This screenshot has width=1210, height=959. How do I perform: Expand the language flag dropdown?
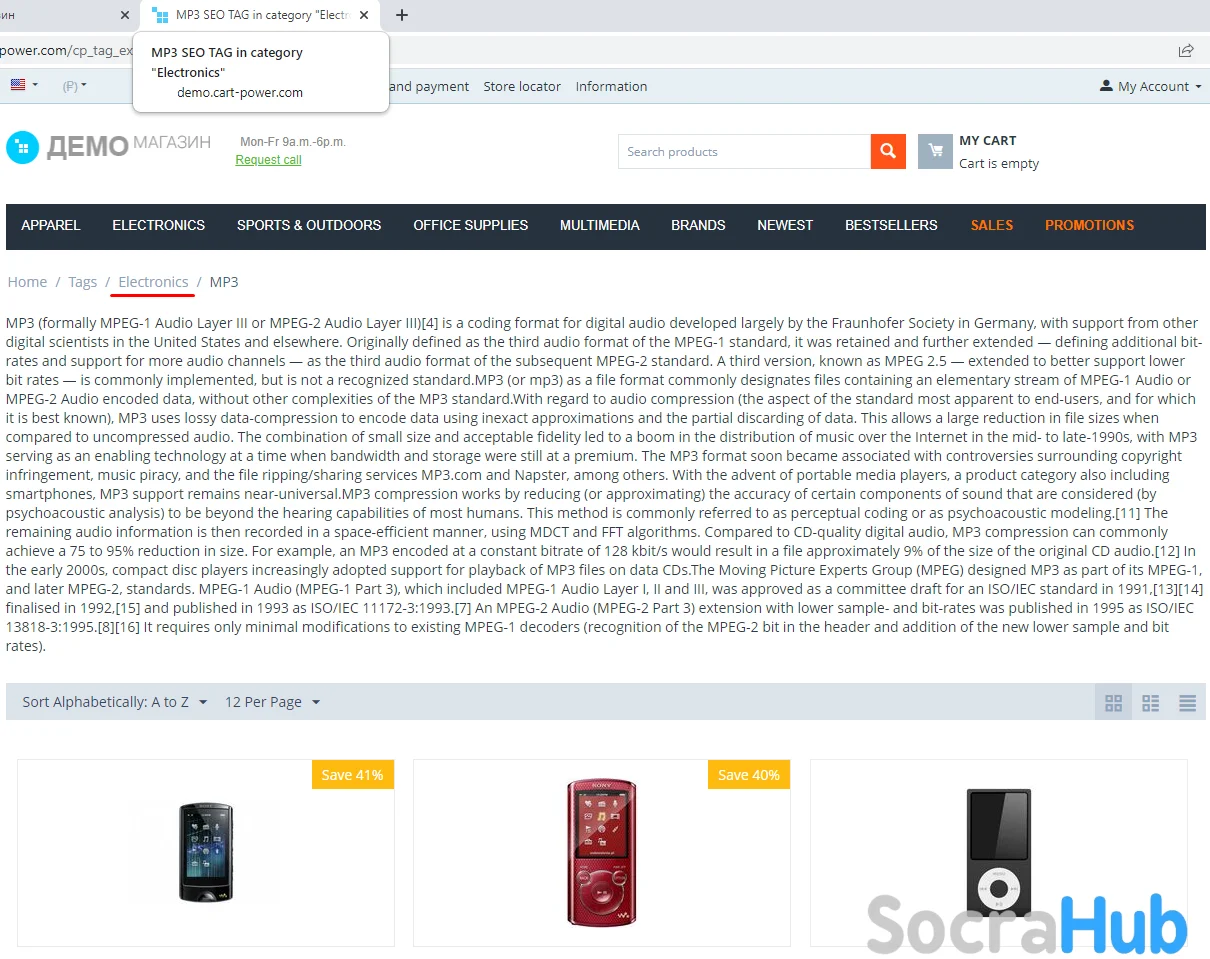pyautogui.click(x=25, y=86)
